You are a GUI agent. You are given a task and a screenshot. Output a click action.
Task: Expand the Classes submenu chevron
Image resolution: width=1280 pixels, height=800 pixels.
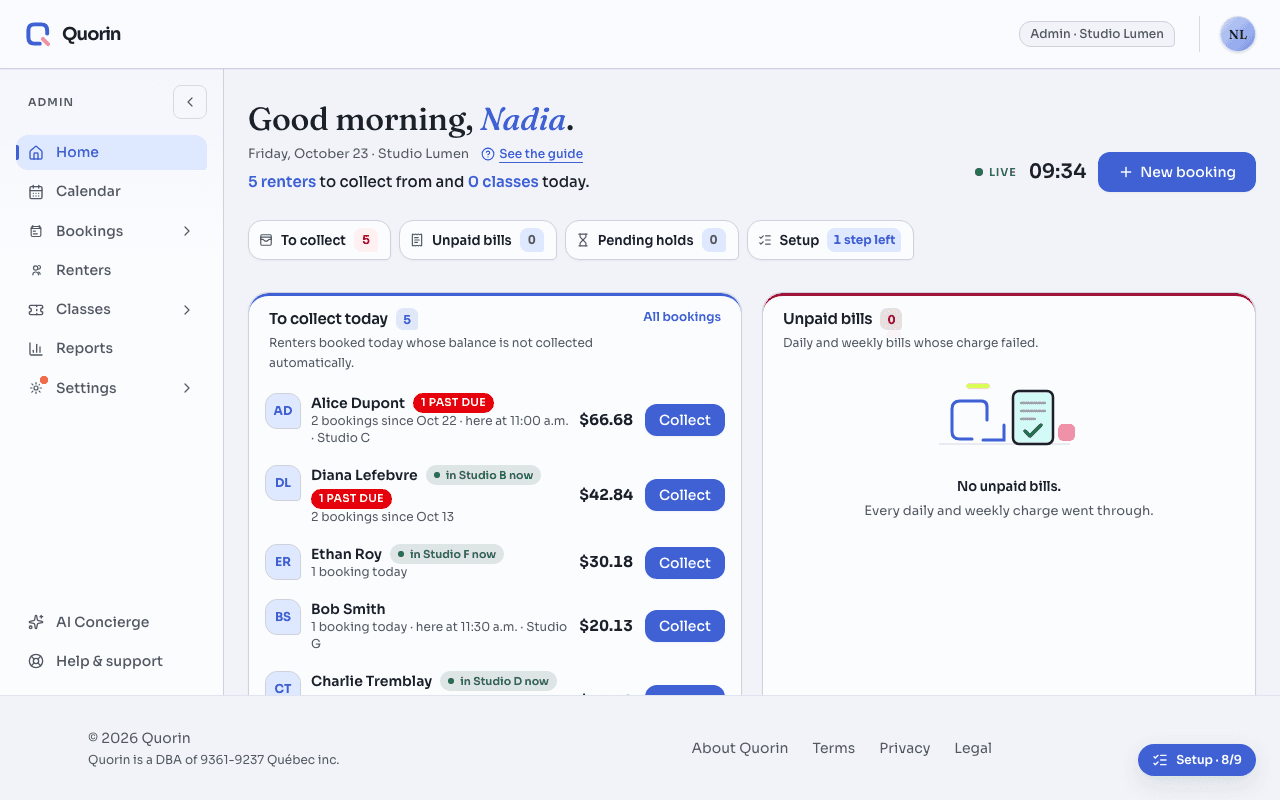coord(187,309)
